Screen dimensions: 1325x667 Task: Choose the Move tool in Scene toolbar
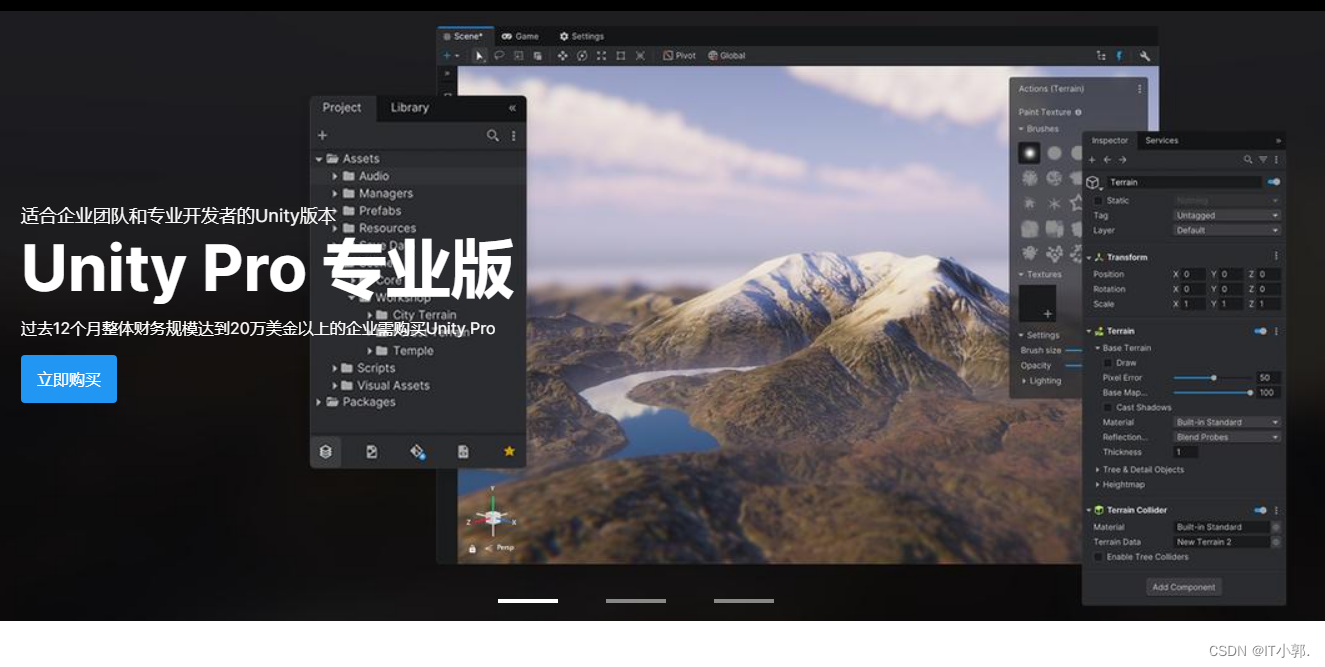click(x=563, y=56)
